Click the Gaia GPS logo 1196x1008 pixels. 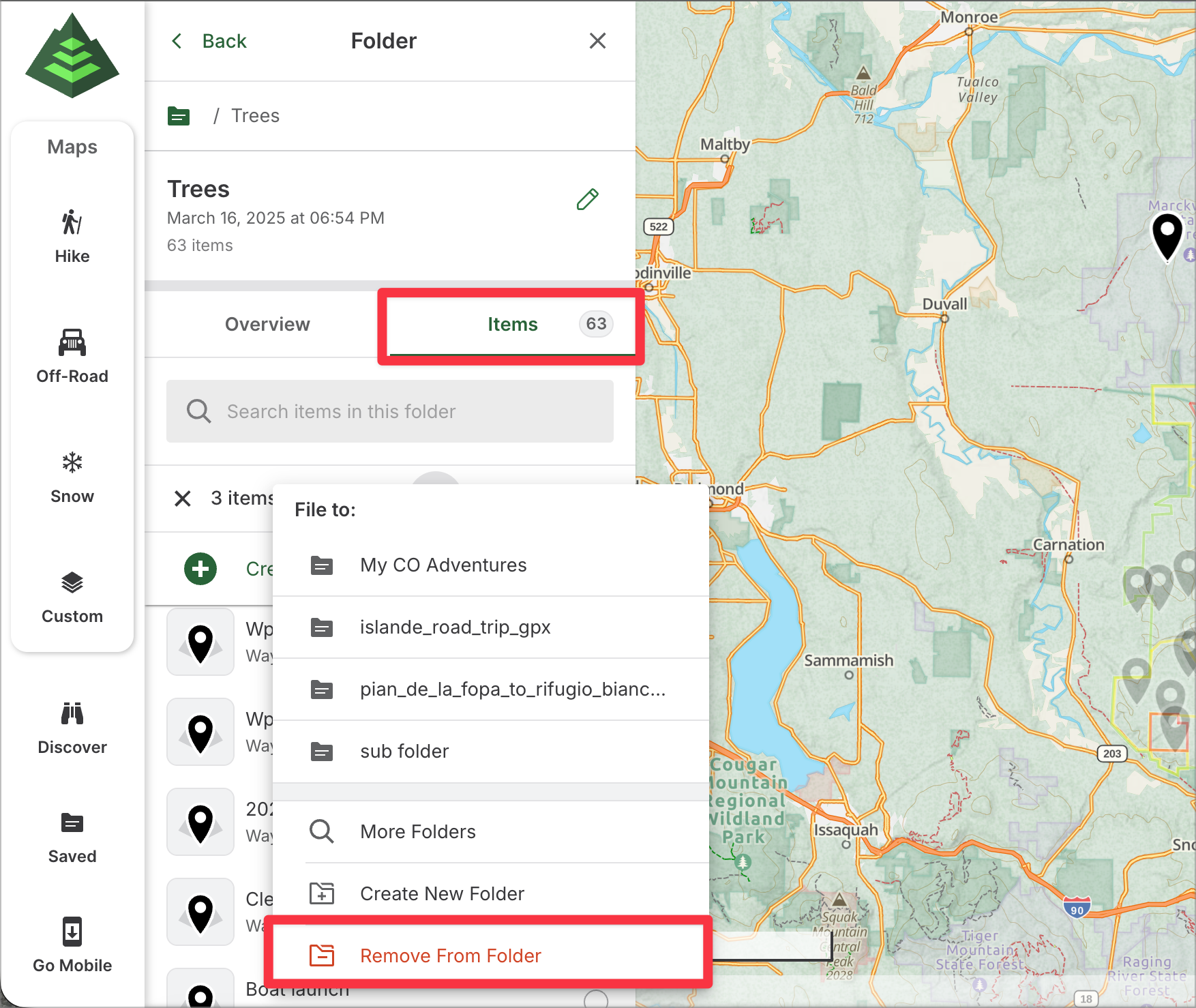pos(72,56)
